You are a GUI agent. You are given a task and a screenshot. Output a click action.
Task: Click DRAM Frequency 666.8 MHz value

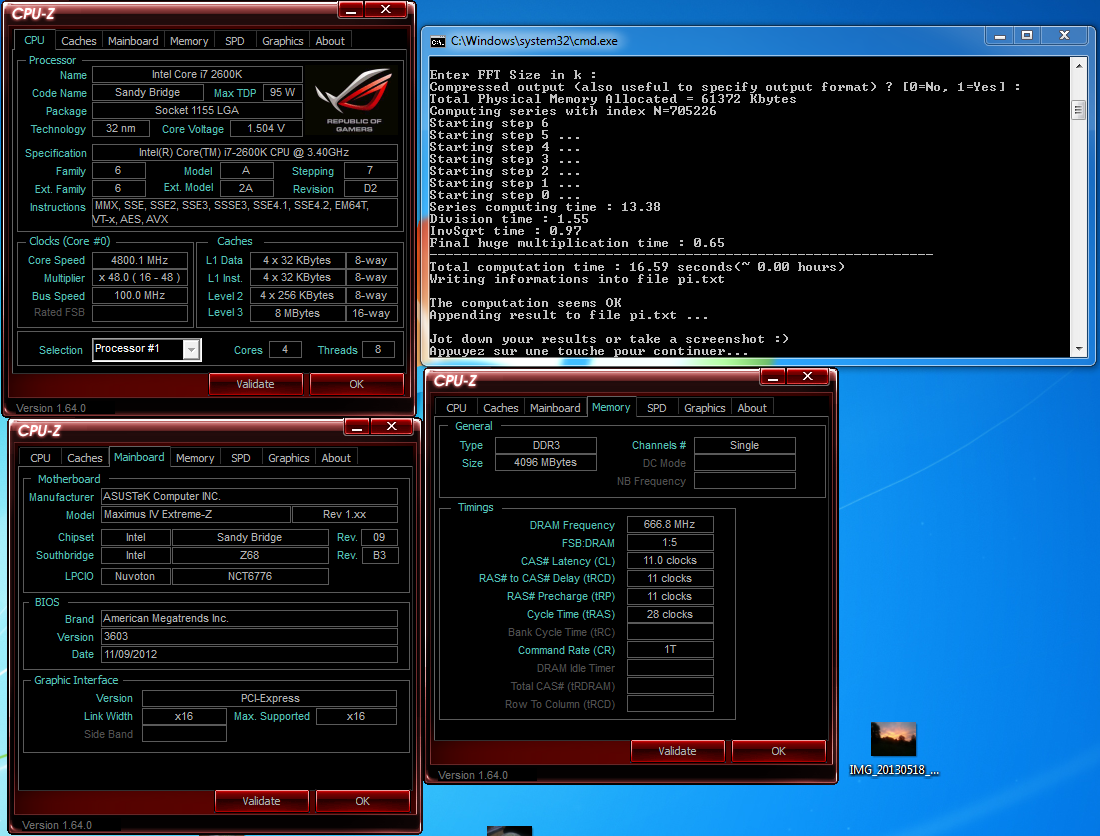coord(670,525)
